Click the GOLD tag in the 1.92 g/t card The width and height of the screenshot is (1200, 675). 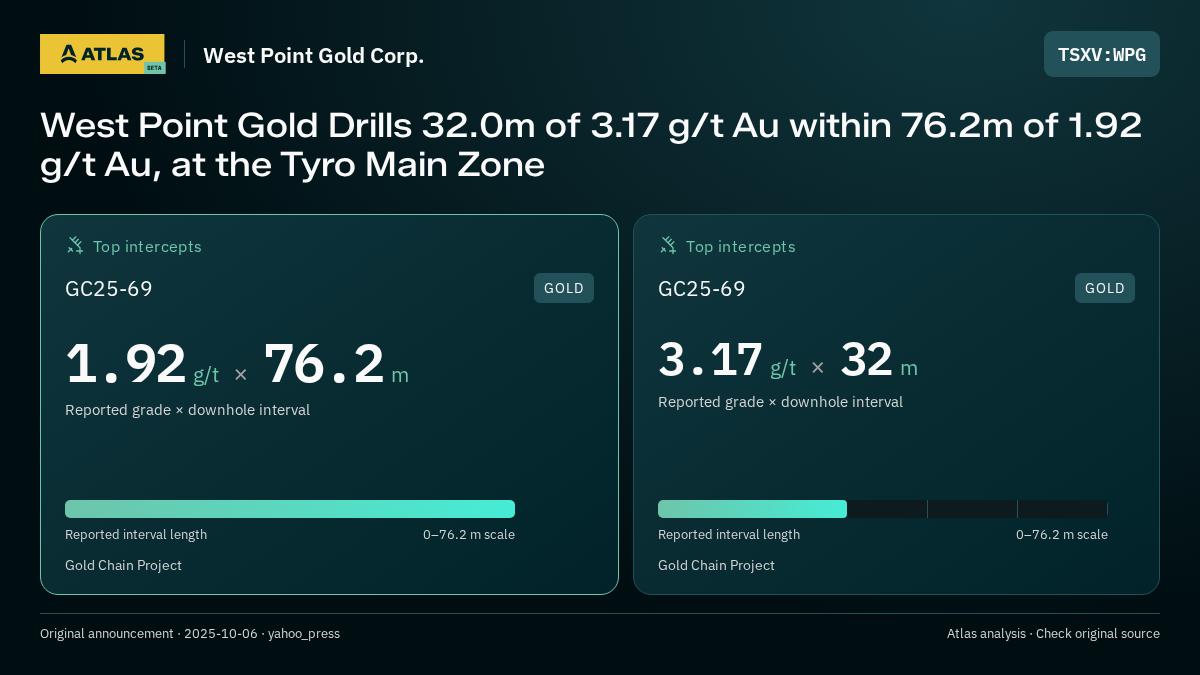tap(564, 288)
